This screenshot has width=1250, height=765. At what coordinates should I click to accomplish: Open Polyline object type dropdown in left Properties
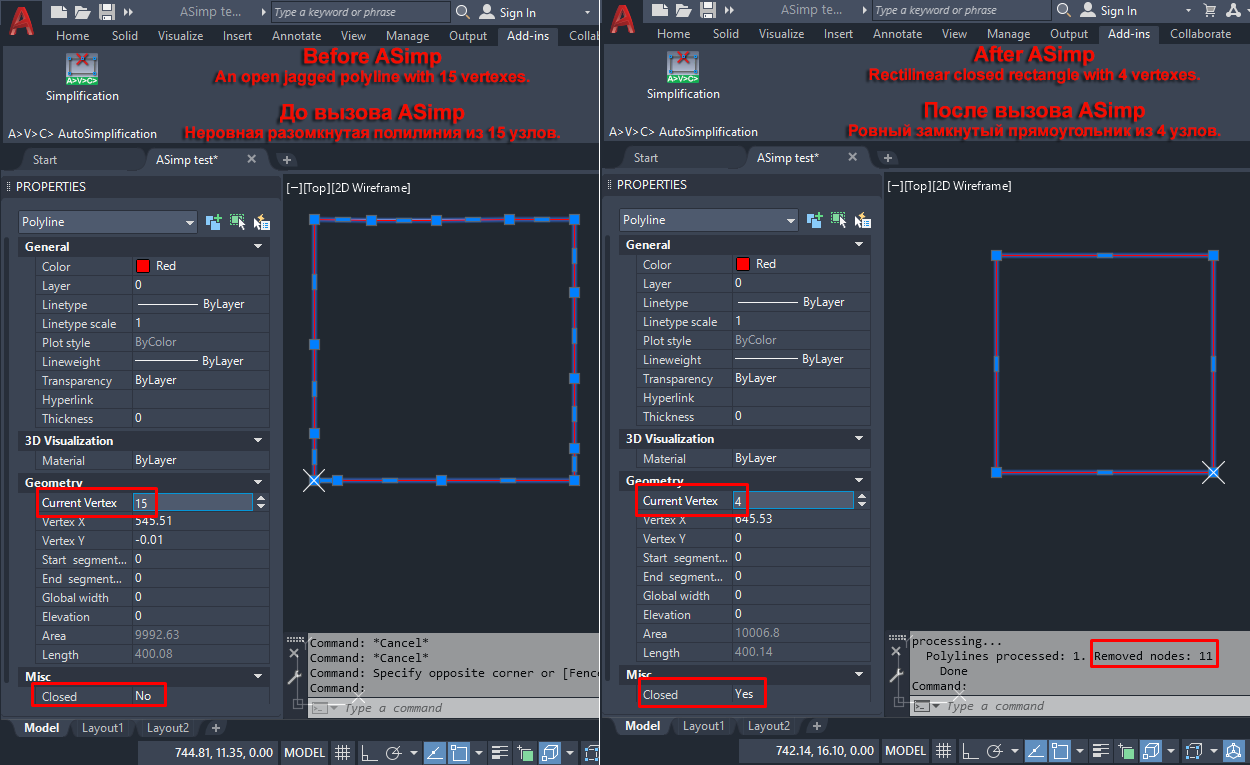coord(108,222)
